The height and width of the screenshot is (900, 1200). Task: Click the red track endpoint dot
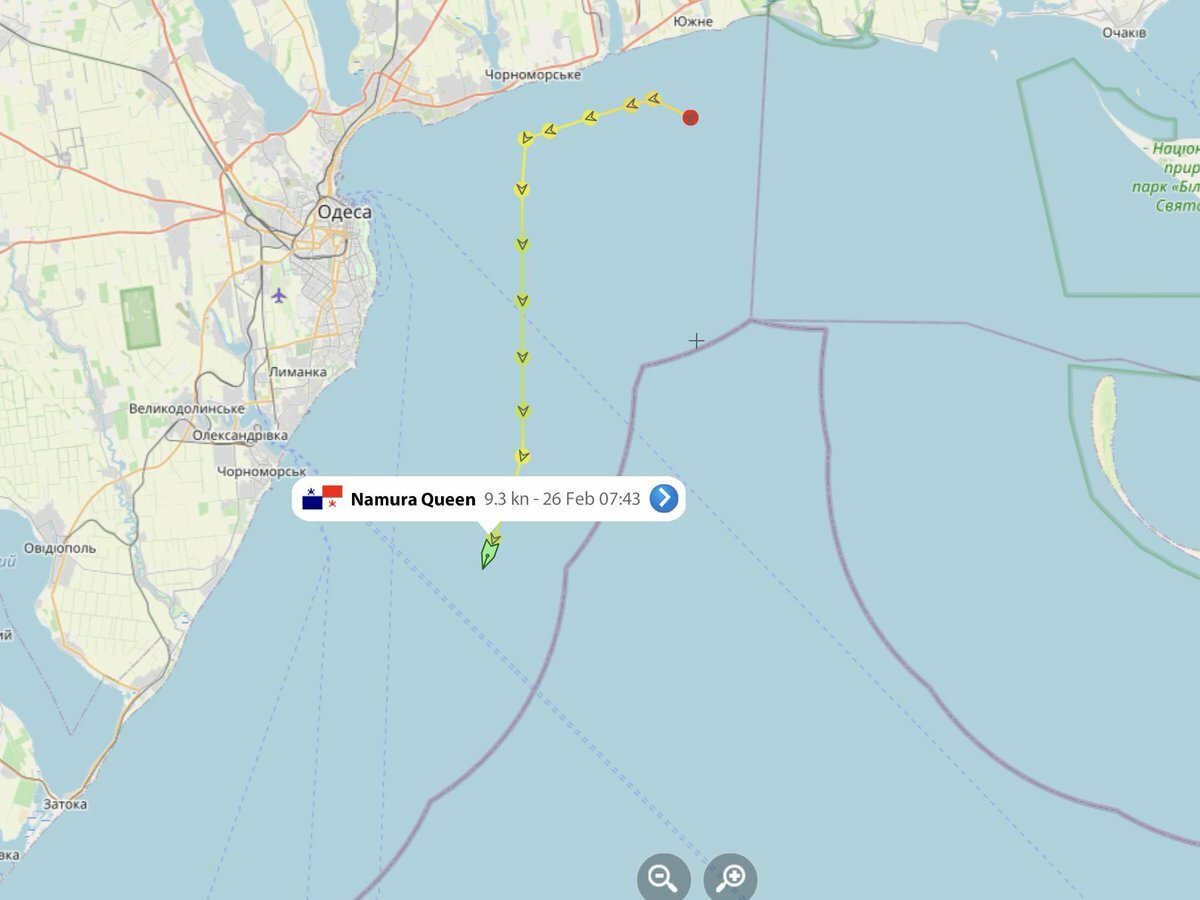point(690,118)
